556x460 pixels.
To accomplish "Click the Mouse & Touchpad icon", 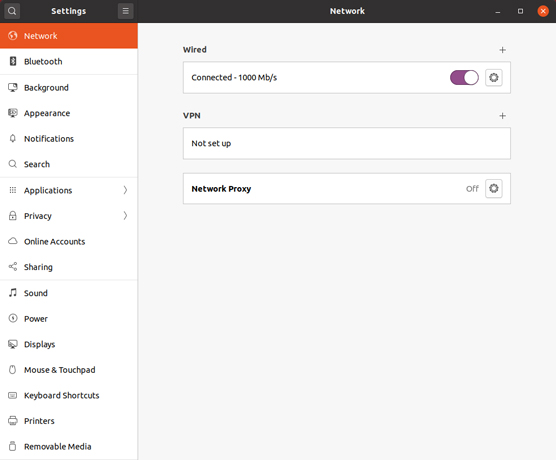I will [x=13, y=370].
